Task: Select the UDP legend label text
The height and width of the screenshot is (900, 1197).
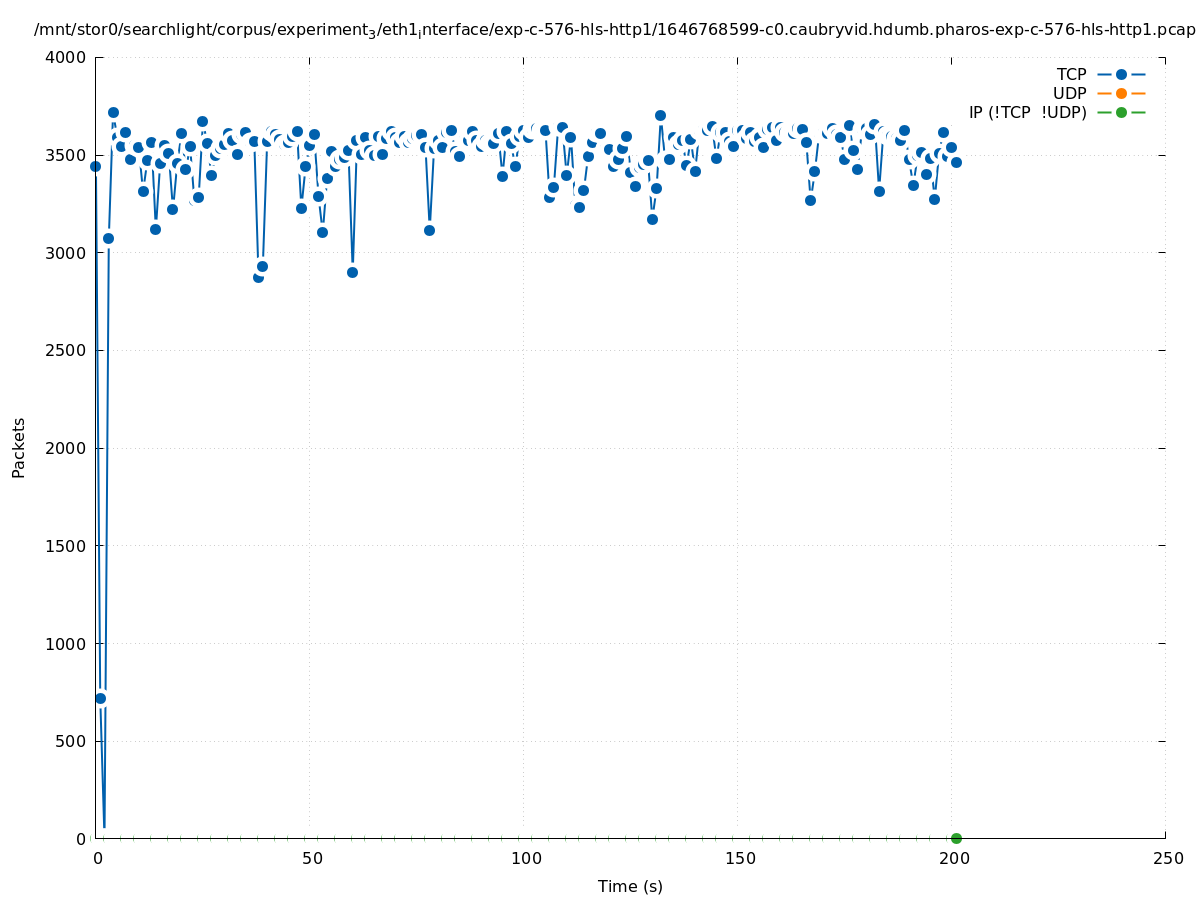Action: 1069,94
